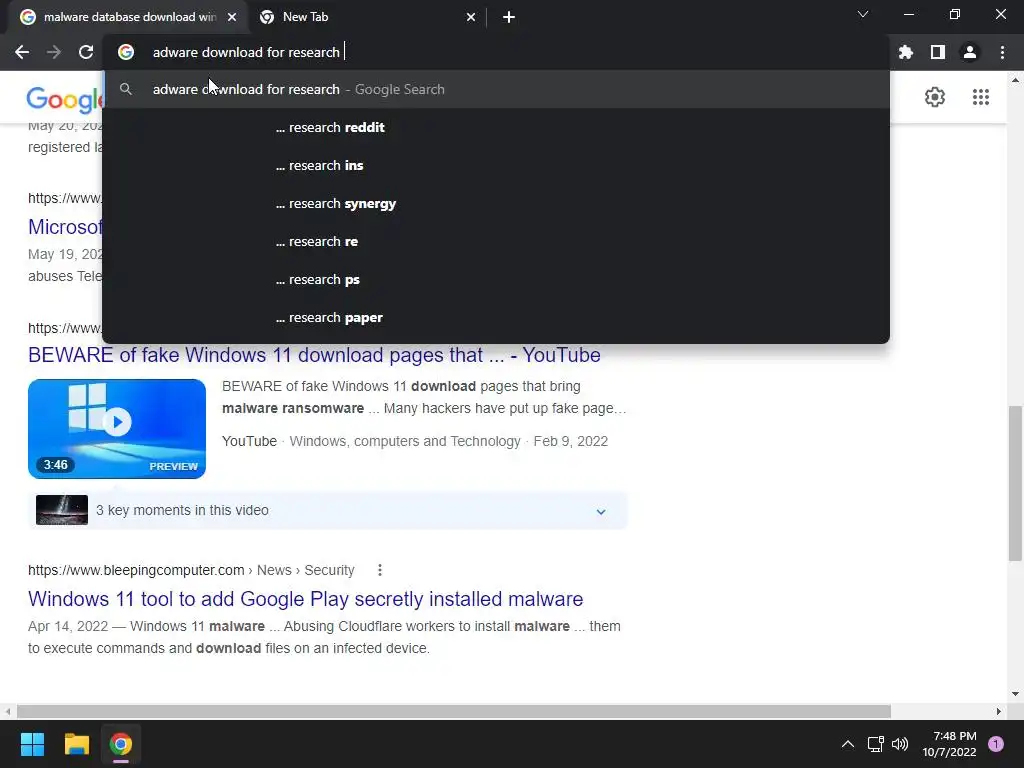This screenshot has width=1024, height=768.
Task: Open a new tab with plus button
Action: coord(509,17)
